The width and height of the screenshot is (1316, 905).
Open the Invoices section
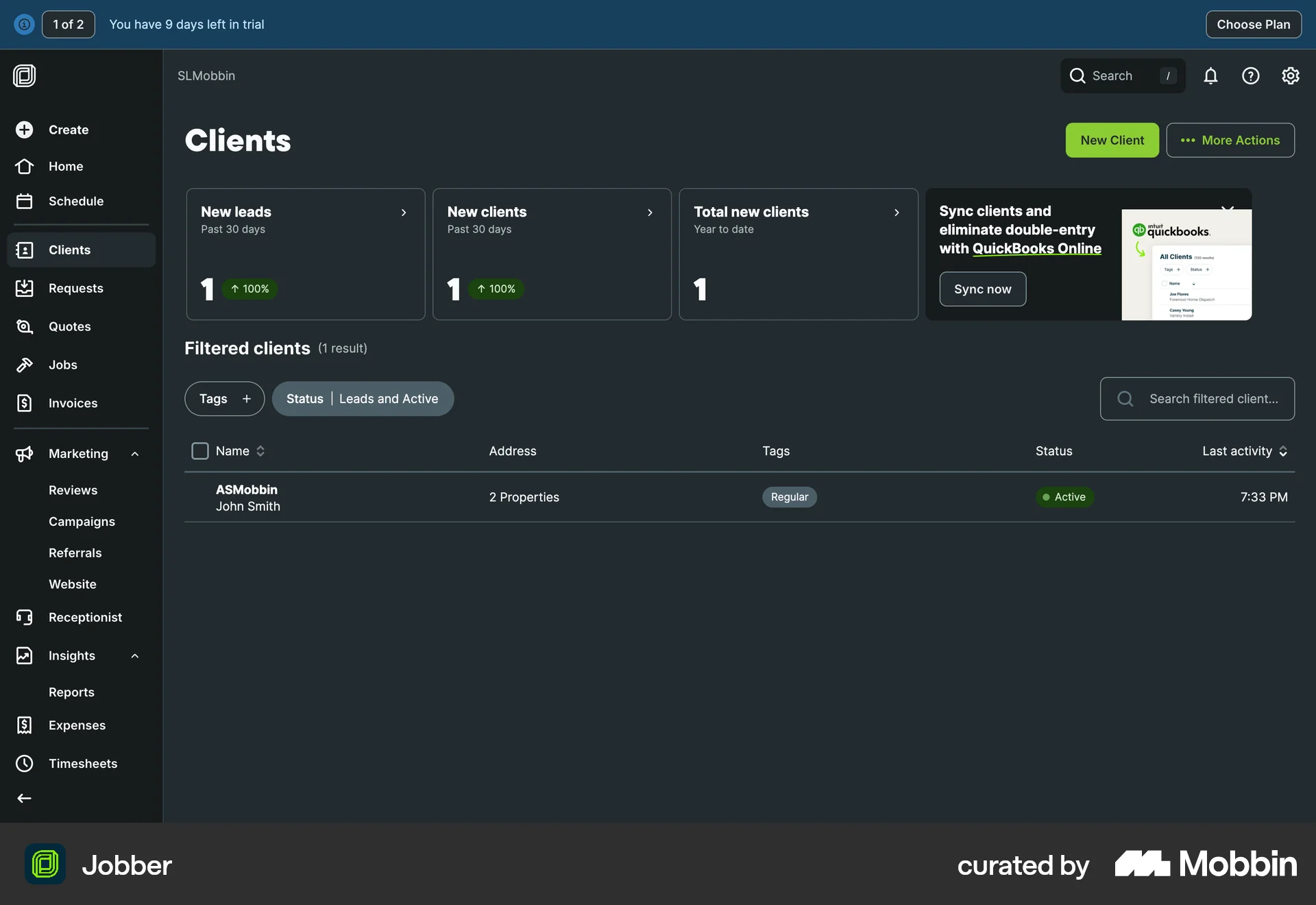[x=73, y=403]
